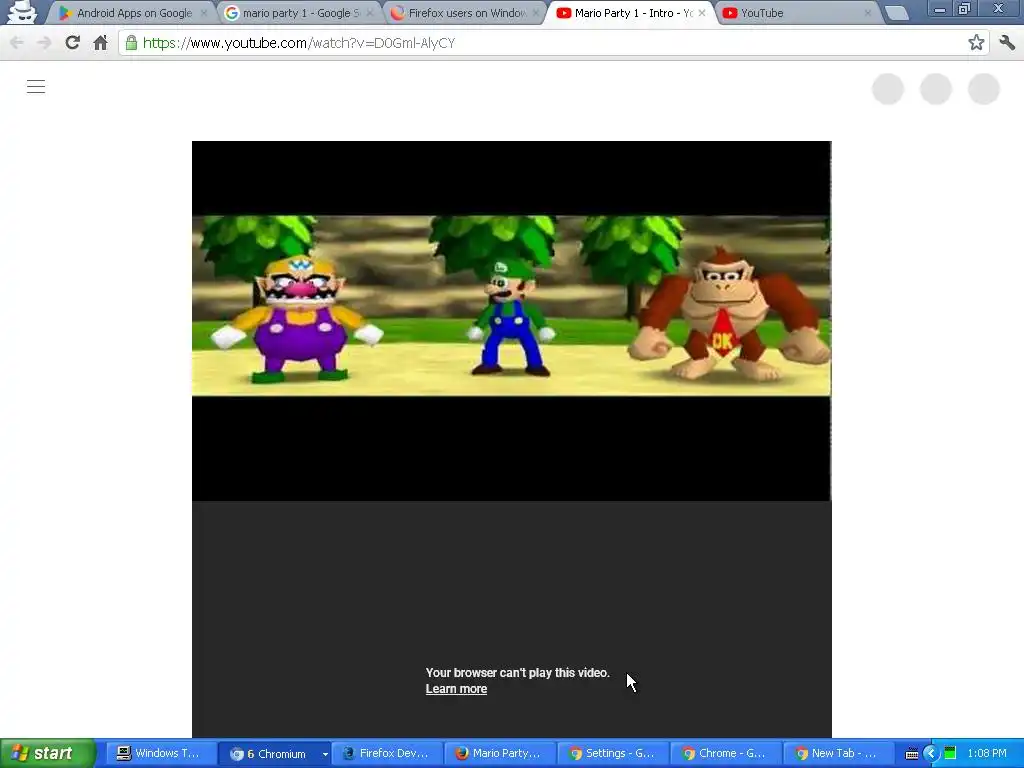Switch to Firefox Dev... taskbar window
The width and height of the screenshot is (1024, 768).
tap(387, 754)
